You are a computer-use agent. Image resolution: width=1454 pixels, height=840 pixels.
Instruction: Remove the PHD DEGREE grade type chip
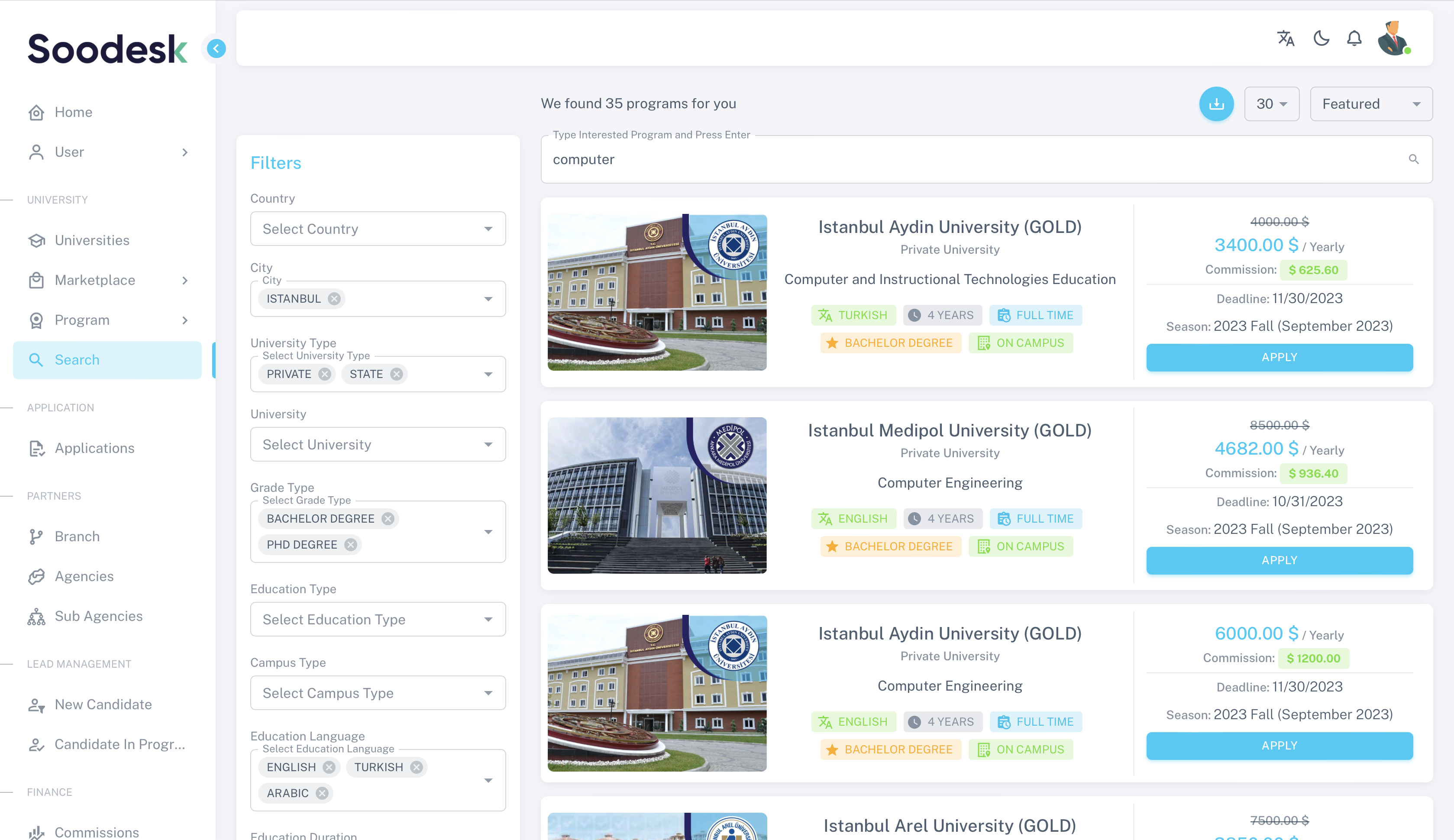click(350, 544)
